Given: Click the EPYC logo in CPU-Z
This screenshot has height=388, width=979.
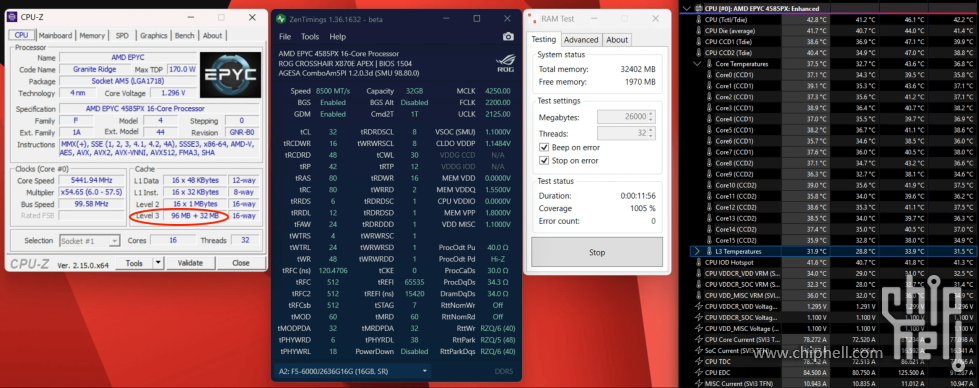Looking at the screenshot, I should (231, 74).
